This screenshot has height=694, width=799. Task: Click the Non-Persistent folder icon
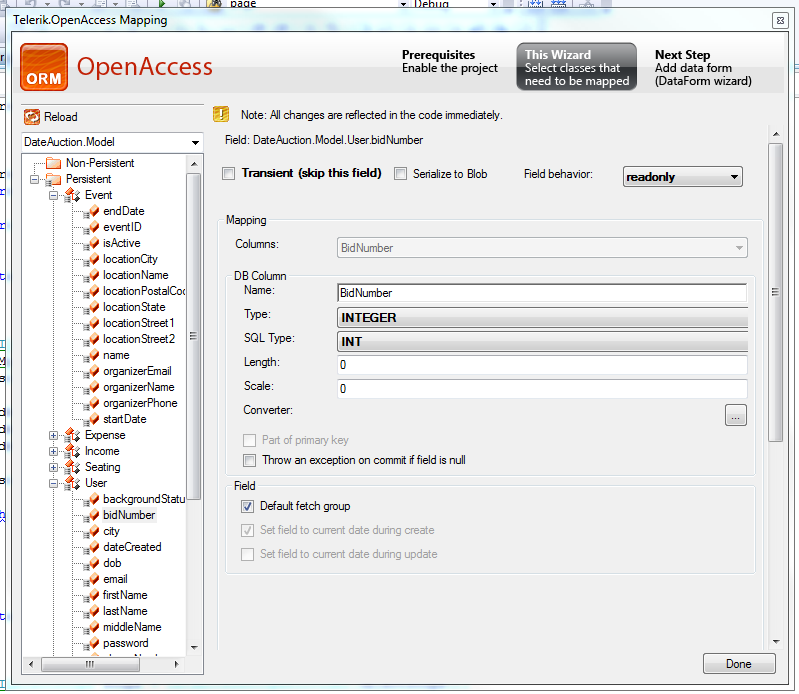[x=53, y=163]
